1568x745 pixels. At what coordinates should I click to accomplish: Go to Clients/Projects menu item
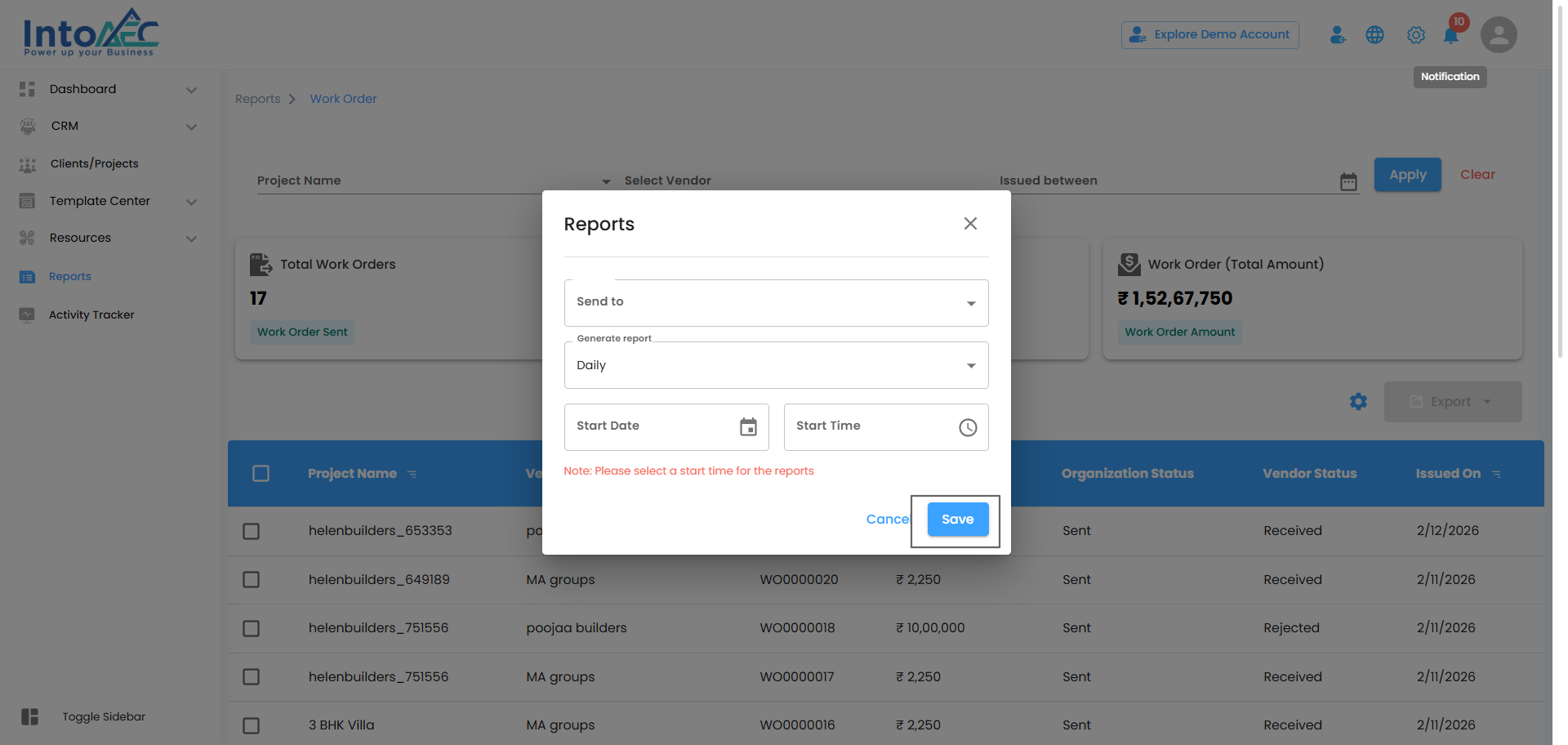click(x=94, y=163)
